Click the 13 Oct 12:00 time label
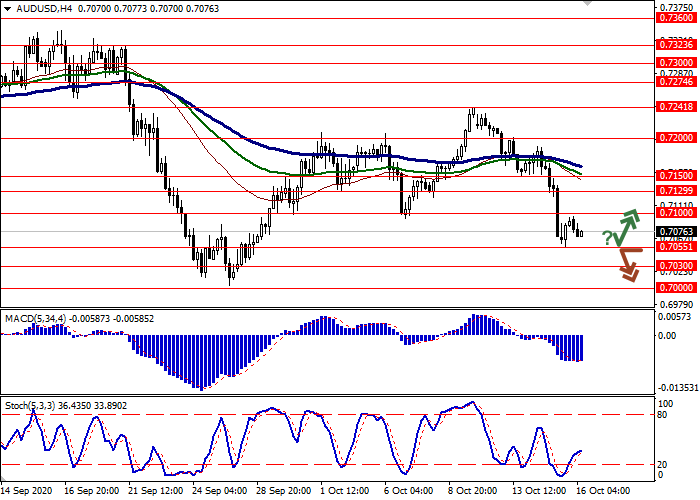700x500 pixels. tap(539, 491)
